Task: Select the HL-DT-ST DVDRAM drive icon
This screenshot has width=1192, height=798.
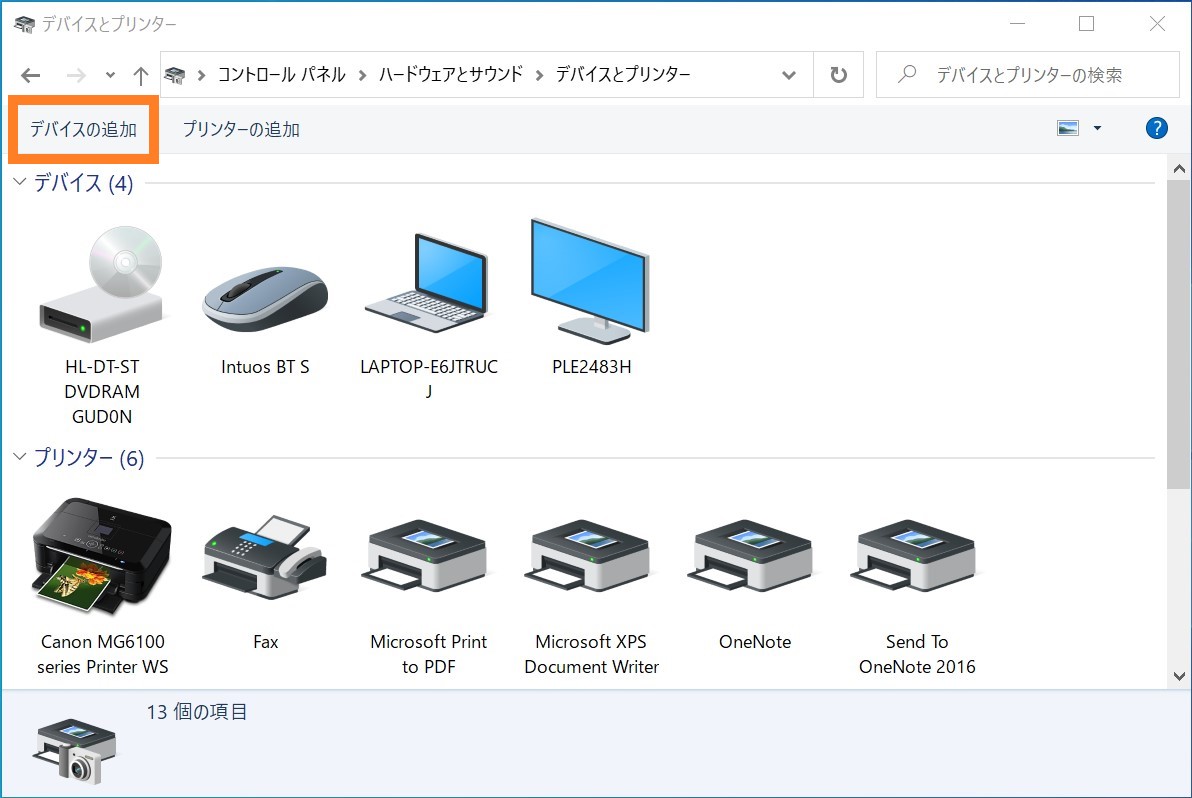Action: tap(102, 284)
